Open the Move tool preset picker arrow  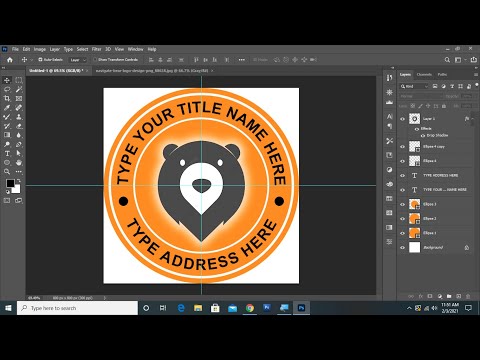coord(32,60)
